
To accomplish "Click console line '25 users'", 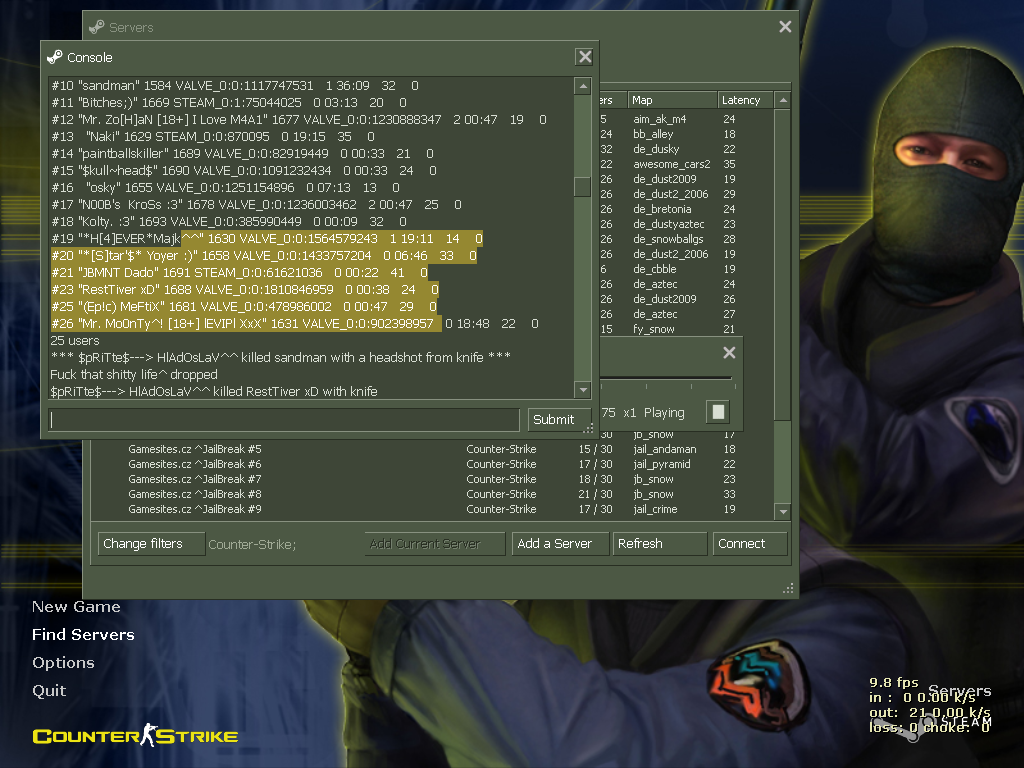I will click(75, 340).
